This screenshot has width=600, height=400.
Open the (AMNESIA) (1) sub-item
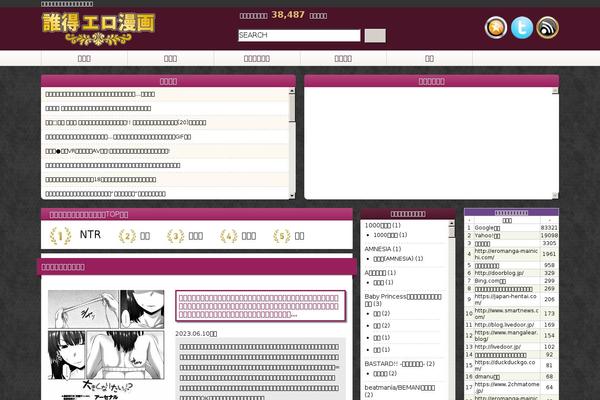[x=398, y=259]
